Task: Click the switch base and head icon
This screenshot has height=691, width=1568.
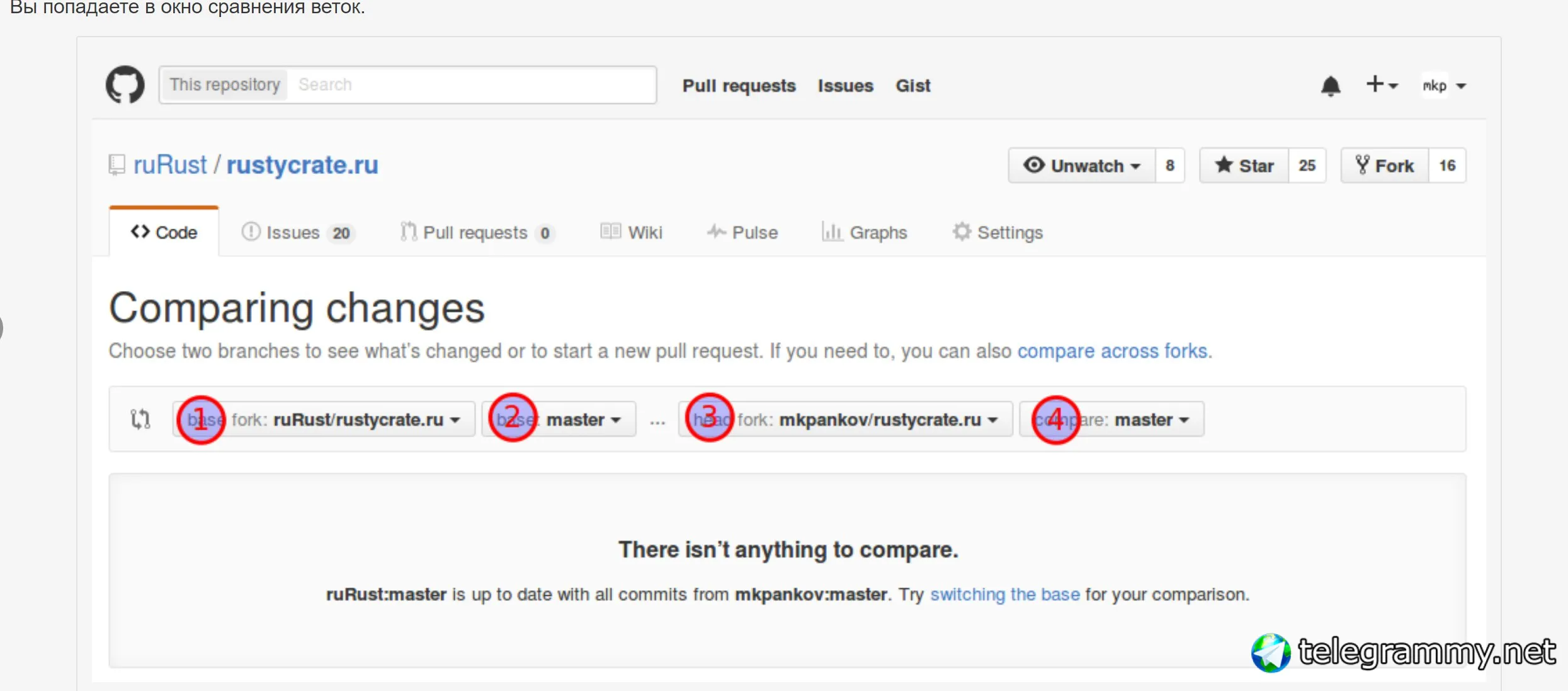Action: (x=140, y=419)
